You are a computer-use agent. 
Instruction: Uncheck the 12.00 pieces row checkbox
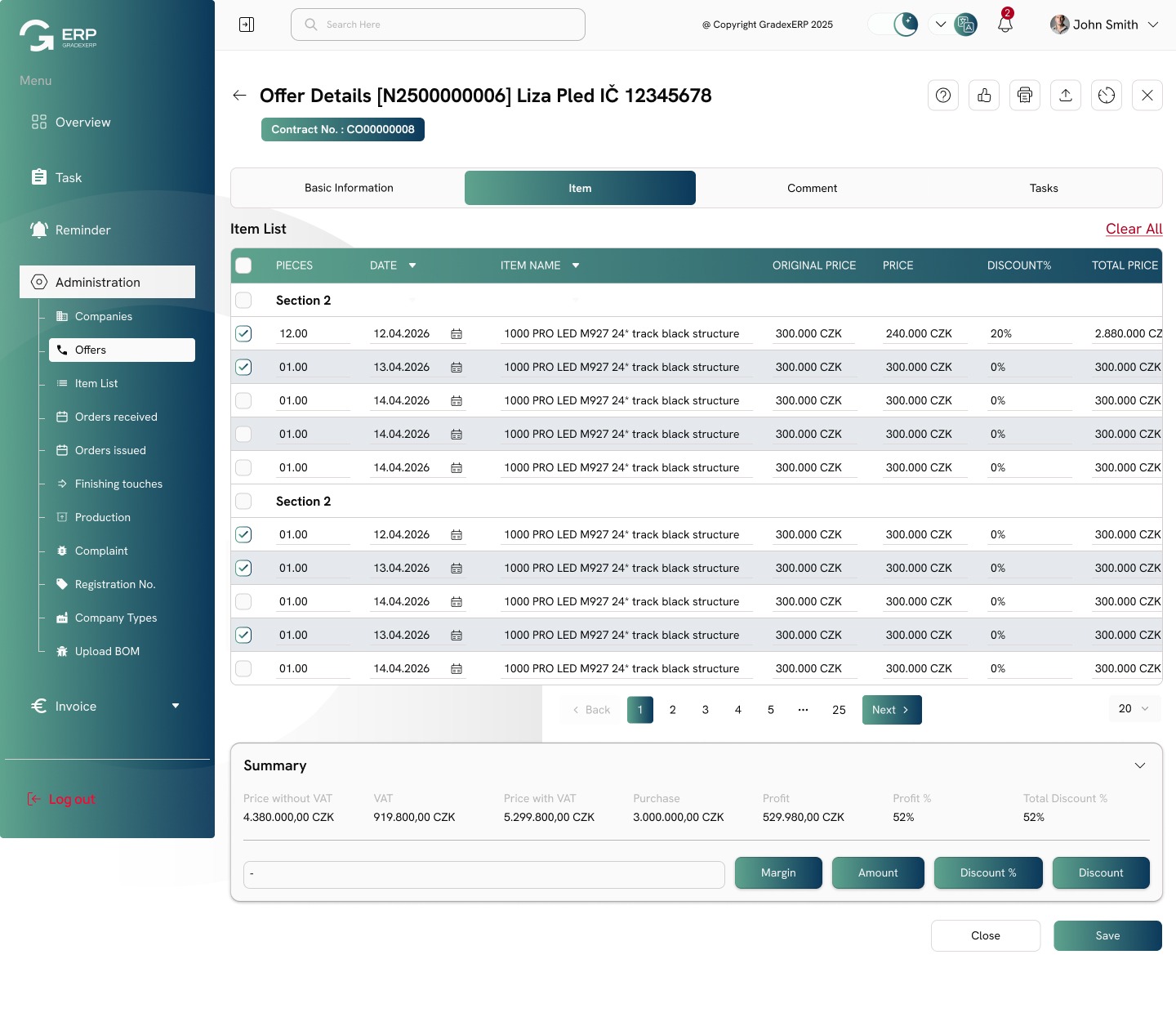point(243,333)
